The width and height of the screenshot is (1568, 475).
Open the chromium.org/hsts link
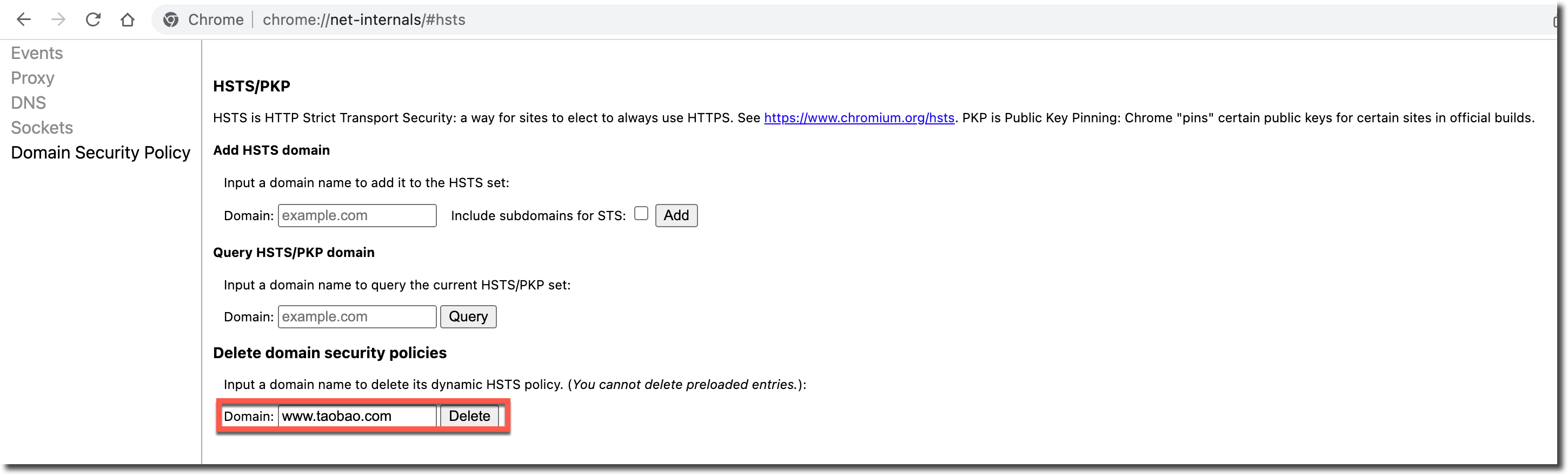click(859, 118)
